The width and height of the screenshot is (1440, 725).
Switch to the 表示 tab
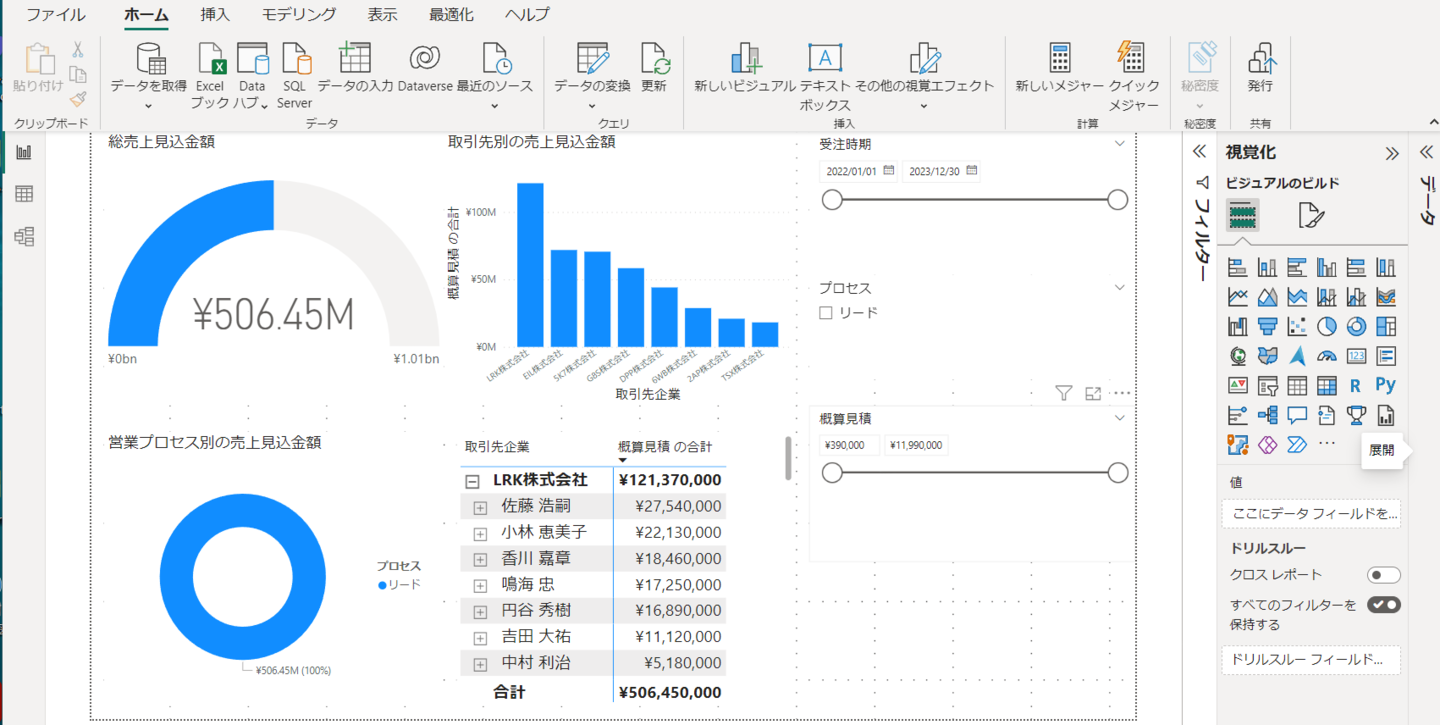pos(382,15)
